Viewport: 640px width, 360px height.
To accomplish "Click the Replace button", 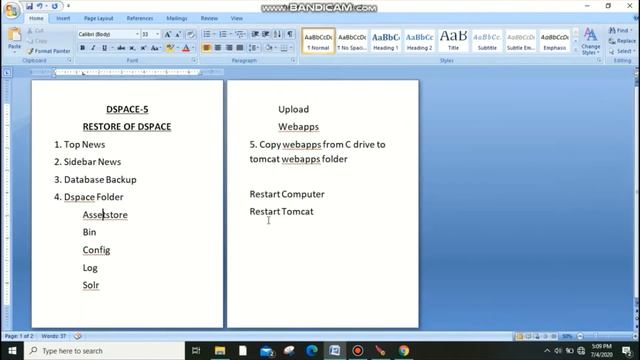I will [622, 41].
